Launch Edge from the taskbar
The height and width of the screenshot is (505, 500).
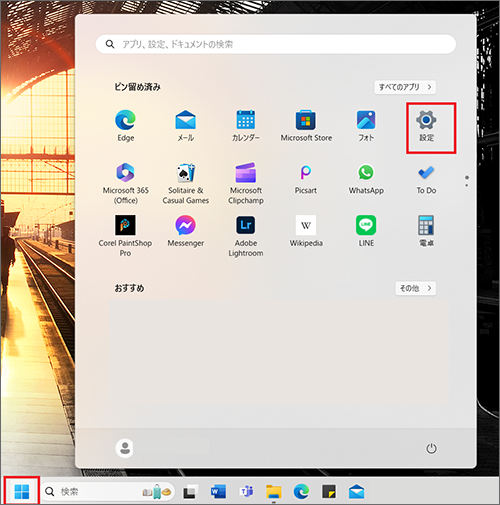pyautogui.click(x=301, y=492)
